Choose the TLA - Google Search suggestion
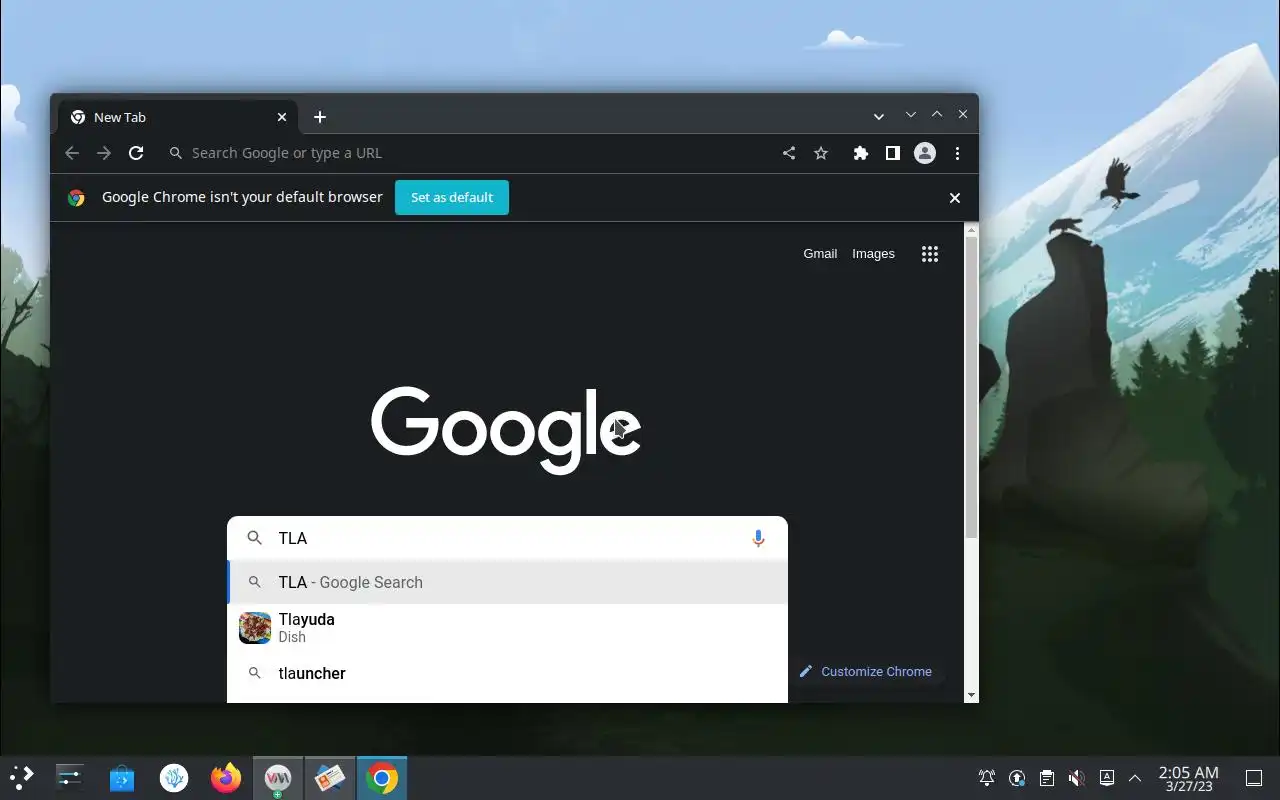The image size is (1280, 800). click(x=507, y=582)
